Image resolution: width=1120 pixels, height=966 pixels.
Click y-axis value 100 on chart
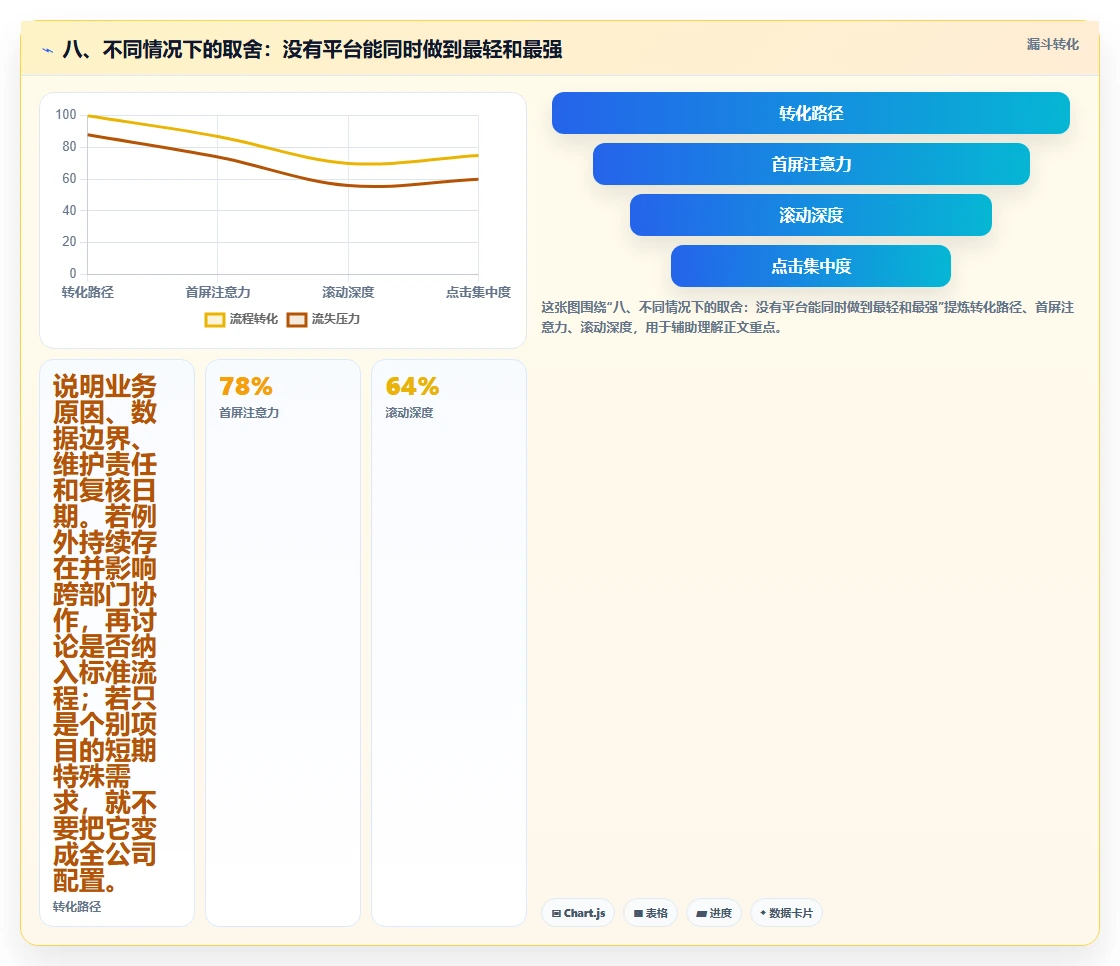coord(66,114)
